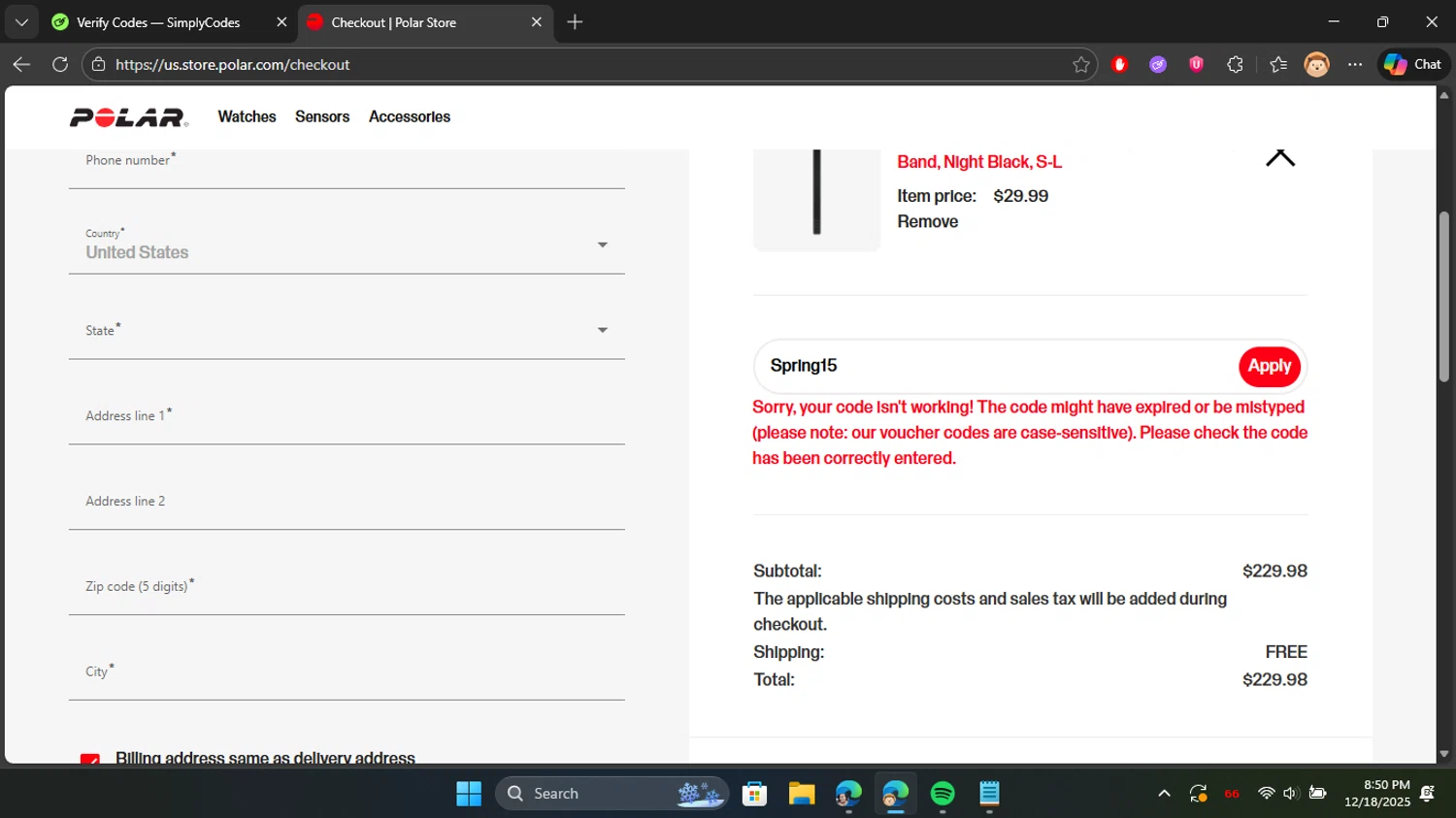Image resolution: width=1456 pixels, height=818 pixels.
Task: Show hidden system tray icons
Action: (1164, 794)
